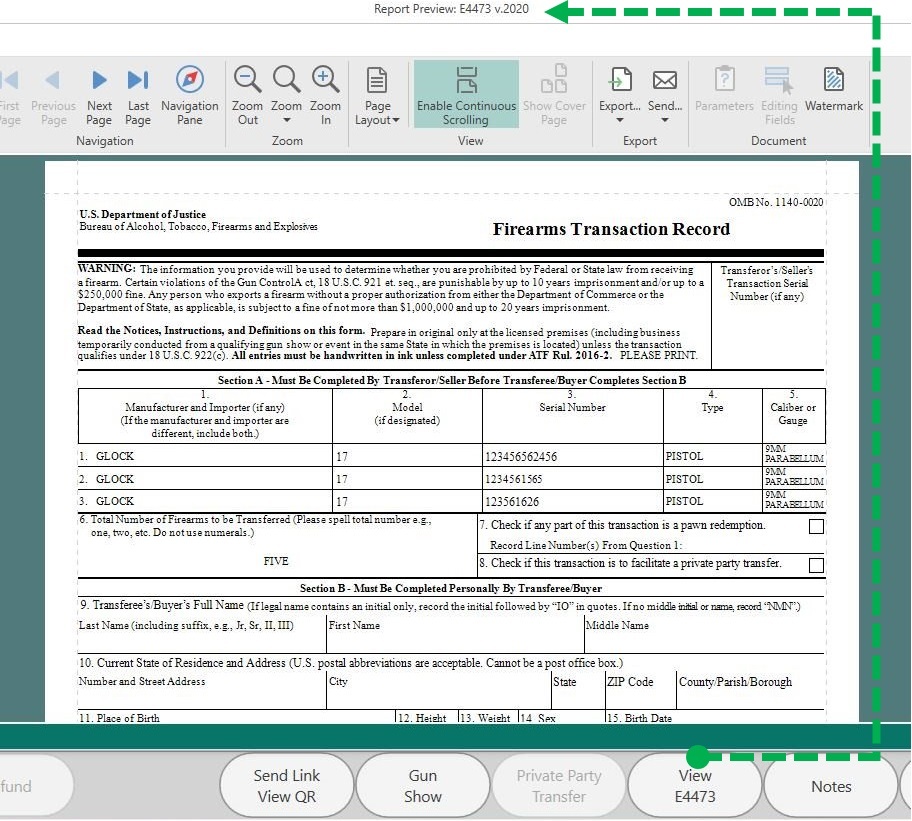The width and height of the screenshot is (912, 821).
Task: Click GLOCK in firearm row 3
Action: (x=115, y=501)
